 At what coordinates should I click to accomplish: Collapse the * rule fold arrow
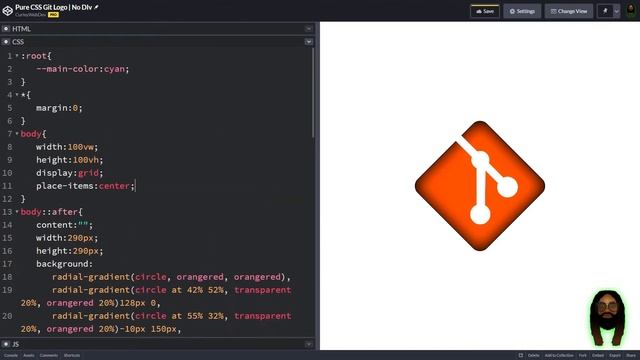tap(17, 95)
